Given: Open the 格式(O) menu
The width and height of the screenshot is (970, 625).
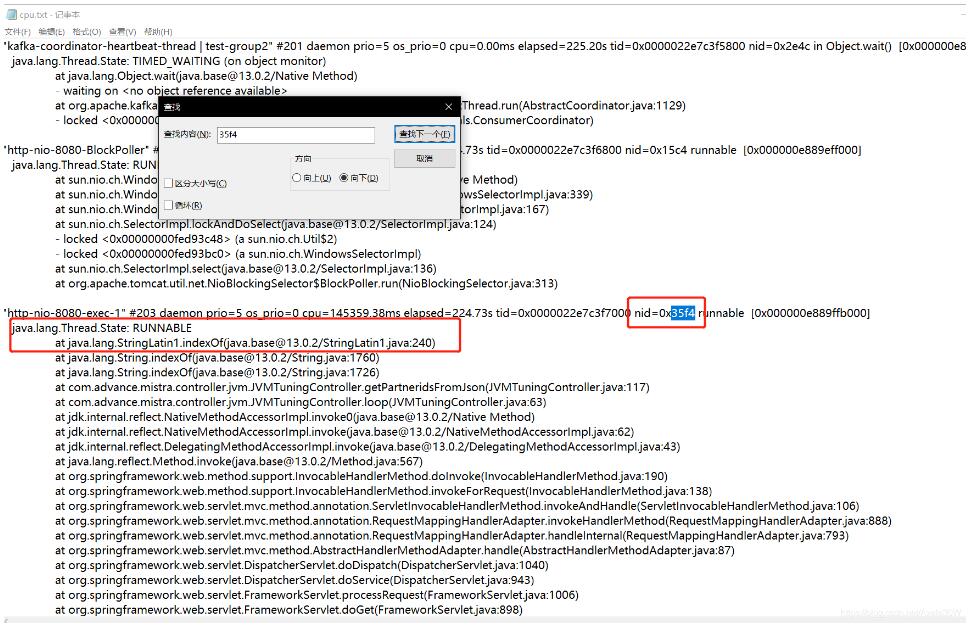Looking at the screenshot, I should click(87, 32).
